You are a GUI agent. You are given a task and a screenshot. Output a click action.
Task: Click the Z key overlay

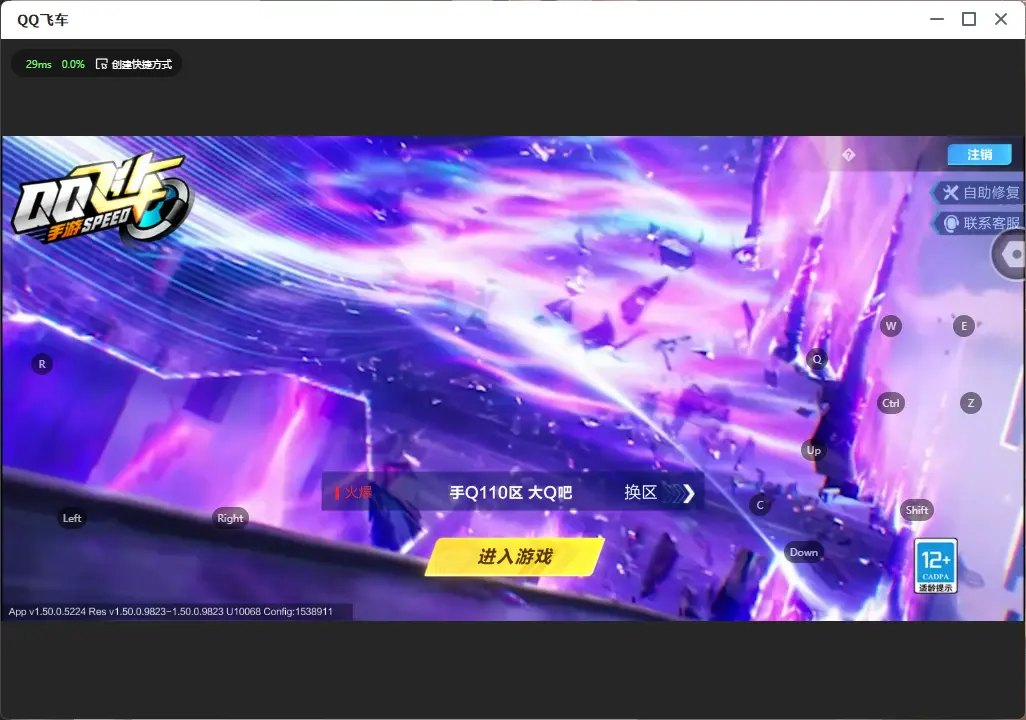970,403
